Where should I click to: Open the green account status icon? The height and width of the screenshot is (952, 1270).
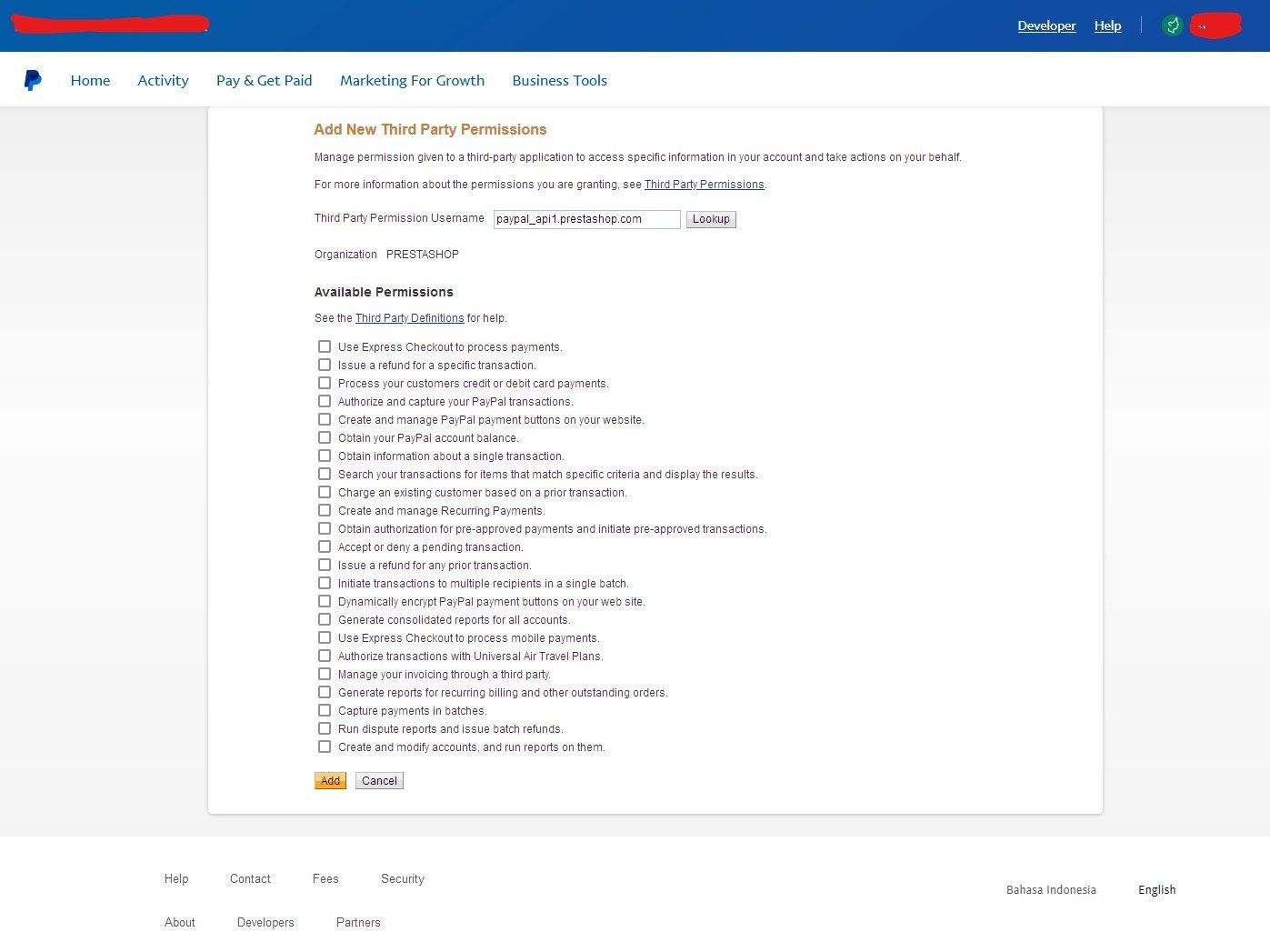pos(1173,25)
